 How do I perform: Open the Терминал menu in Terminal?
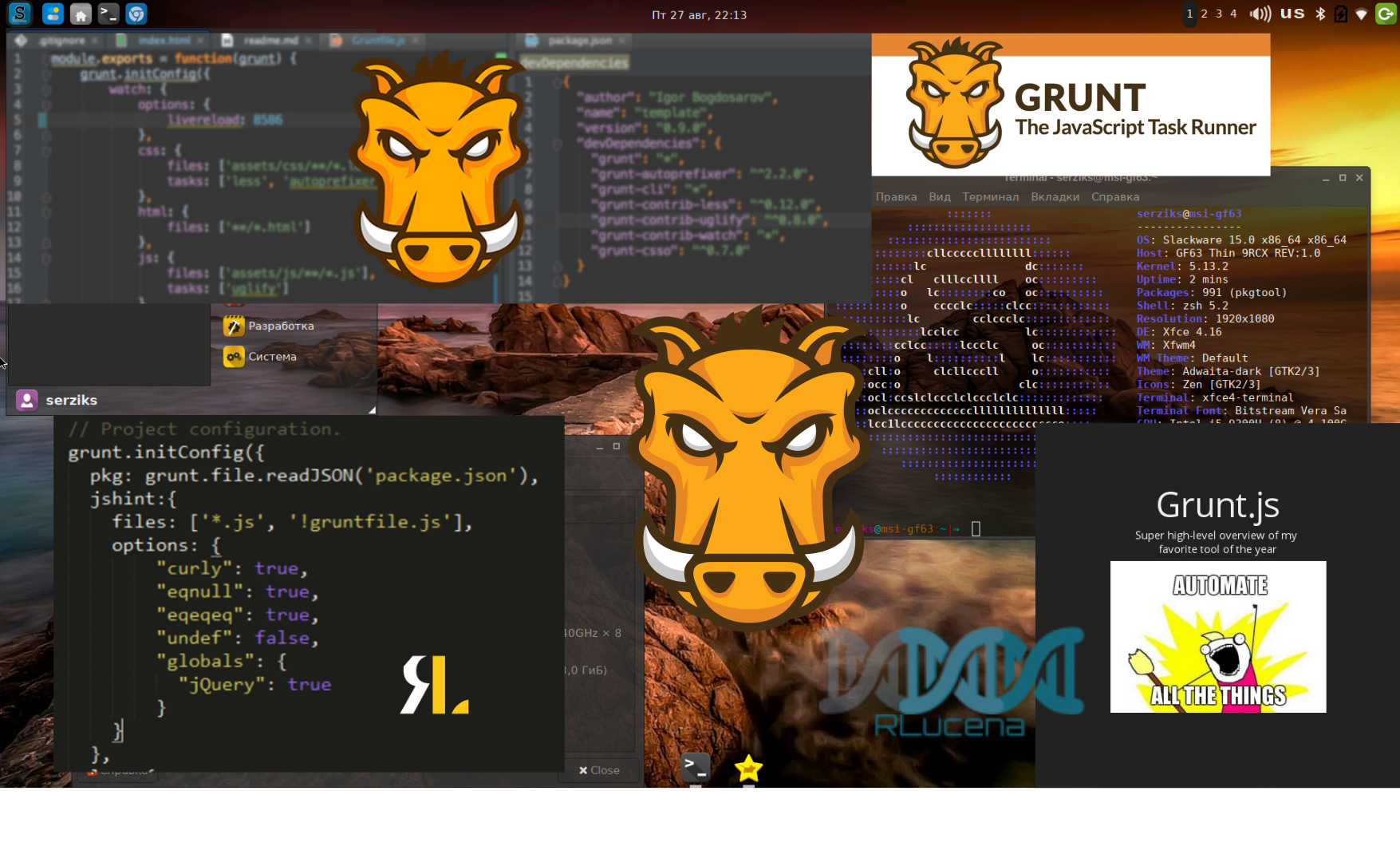(990, 196)
